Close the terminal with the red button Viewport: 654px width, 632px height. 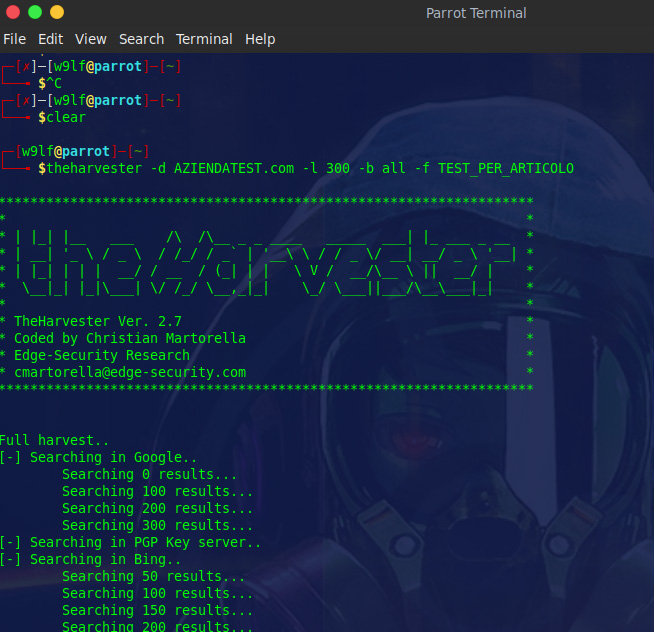(x=13, y=12)
